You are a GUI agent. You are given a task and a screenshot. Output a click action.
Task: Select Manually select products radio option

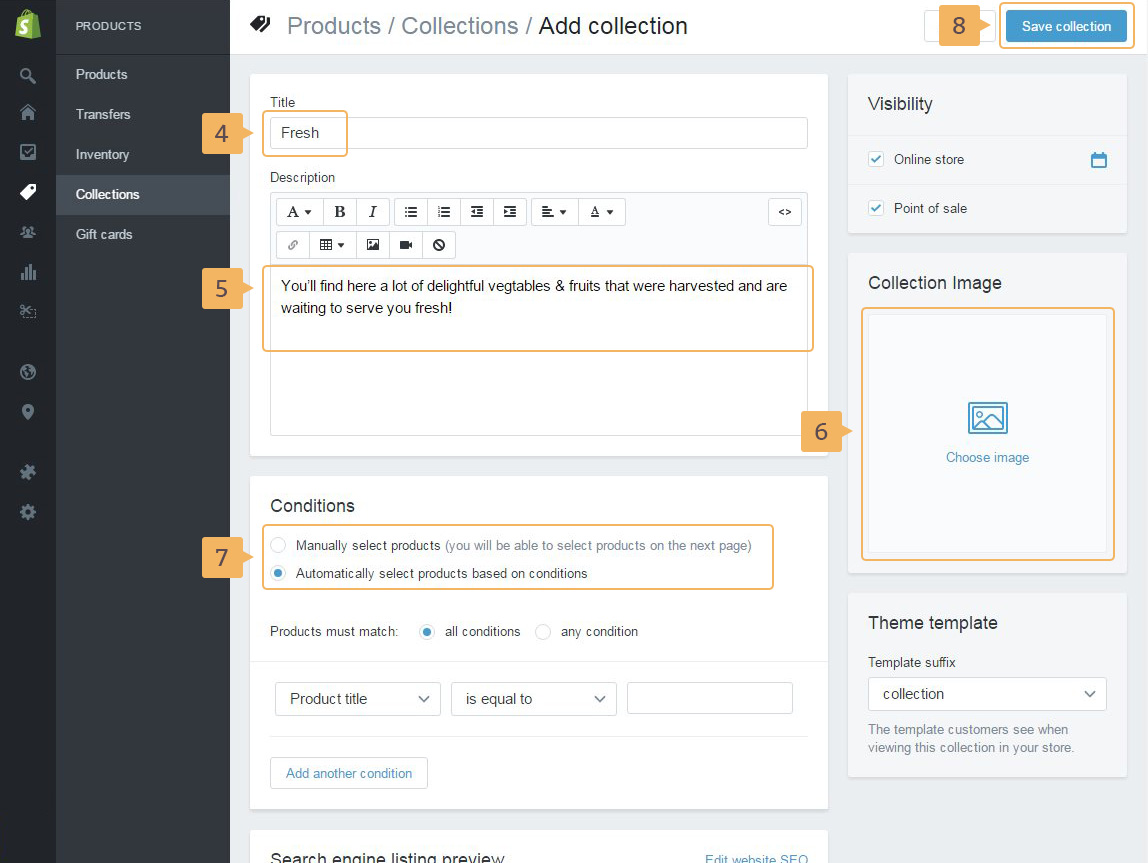coord(278,545)
